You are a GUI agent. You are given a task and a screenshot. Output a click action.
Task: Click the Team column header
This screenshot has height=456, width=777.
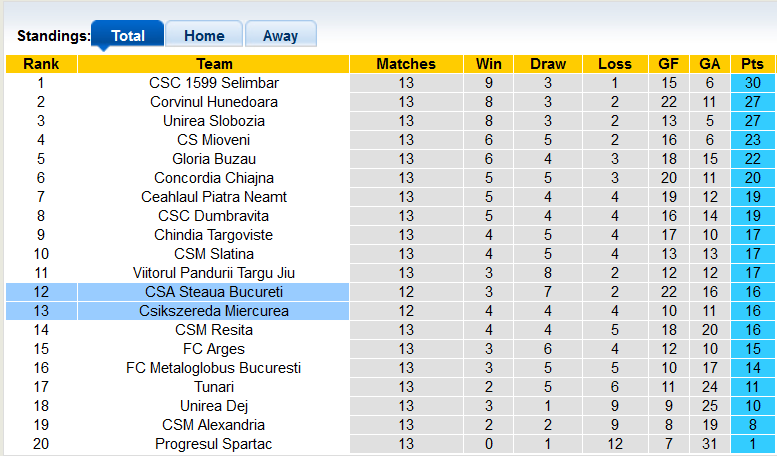[214, 64]
